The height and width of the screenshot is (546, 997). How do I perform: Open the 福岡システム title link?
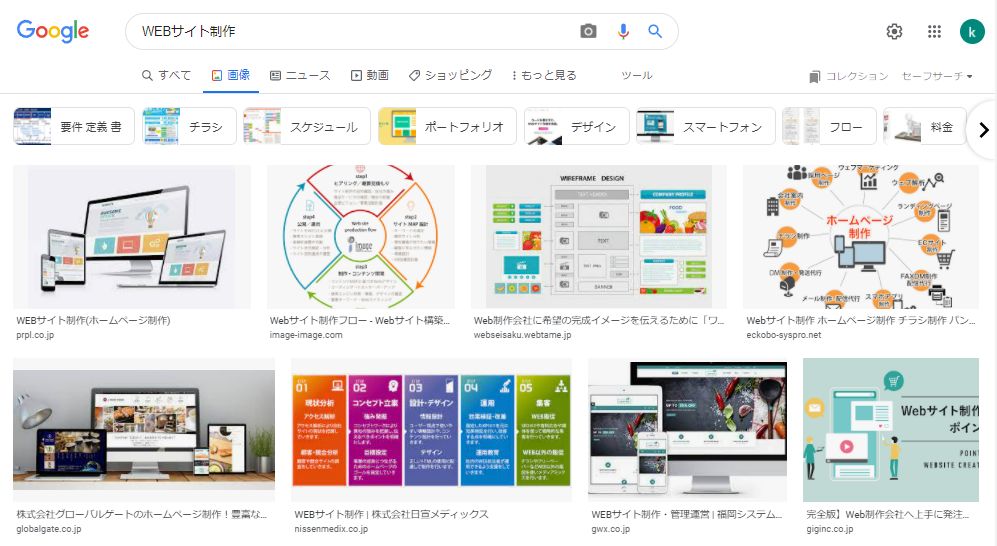pos(687,514)
